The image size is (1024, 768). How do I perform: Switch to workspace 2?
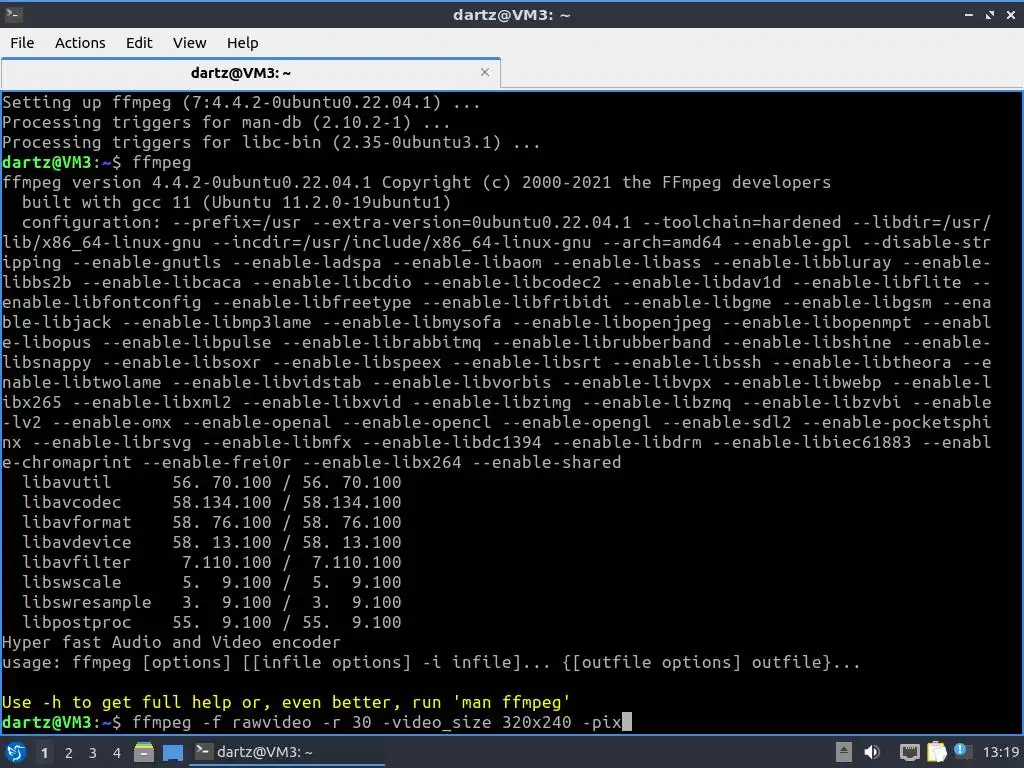click(x=69, y=753)
